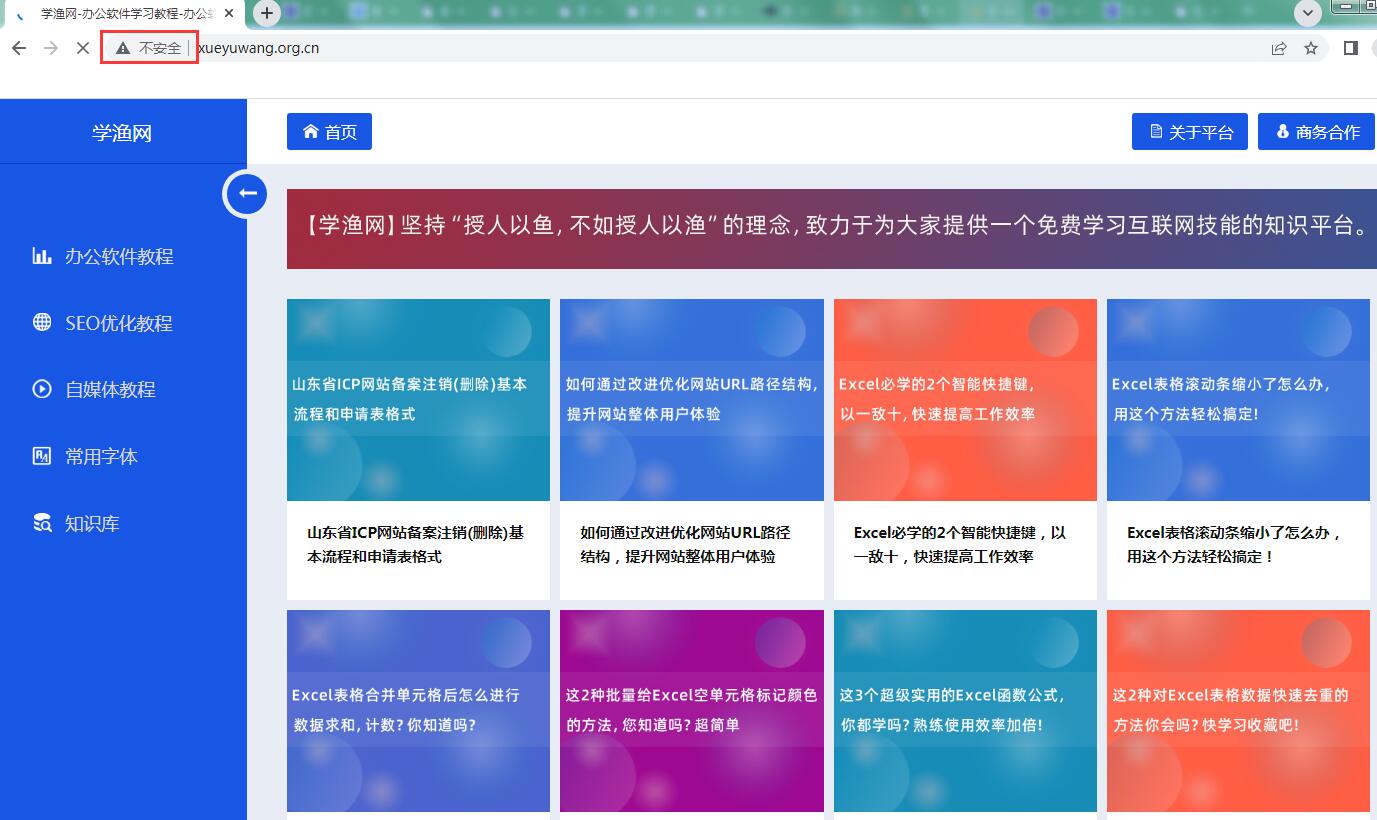Open 办公软件教程 in the sidebar

pos(119,256)
